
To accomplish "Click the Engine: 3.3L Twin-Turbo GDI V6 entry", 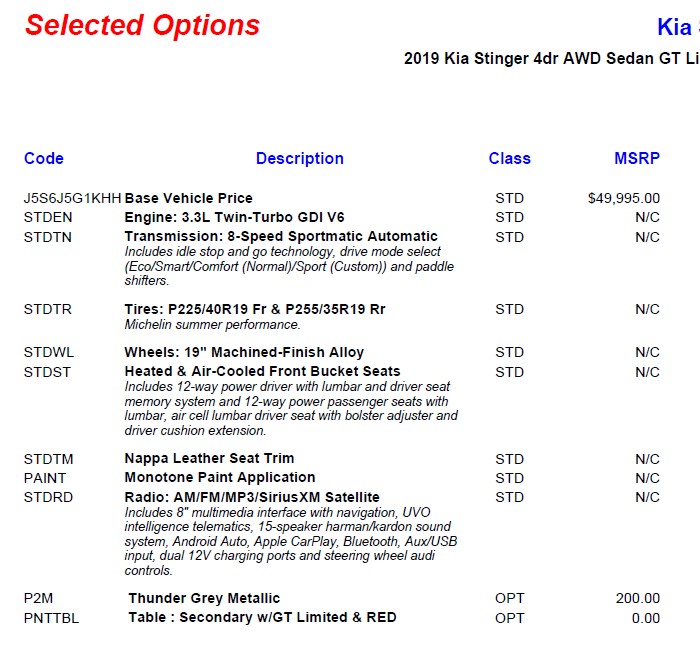I will pos(234,217).
